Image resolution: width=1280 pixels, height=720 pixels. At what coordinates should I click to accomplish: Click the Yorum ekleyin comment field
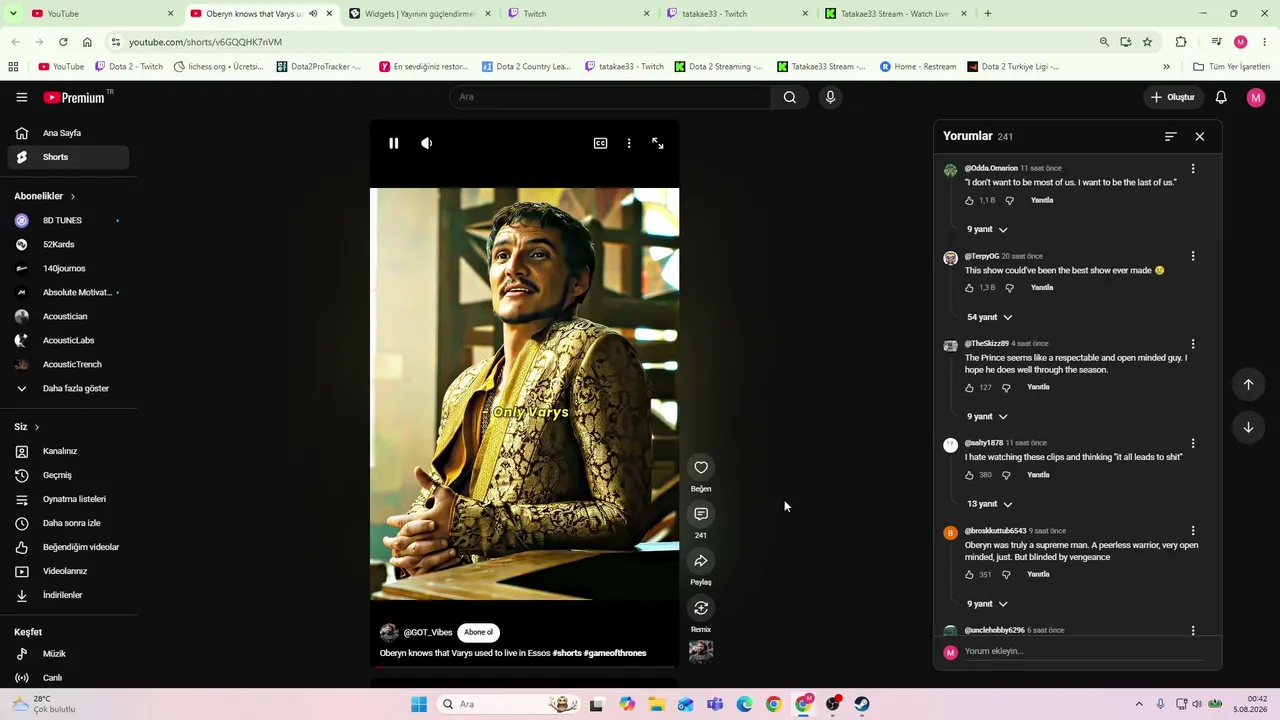(1083, 651)
